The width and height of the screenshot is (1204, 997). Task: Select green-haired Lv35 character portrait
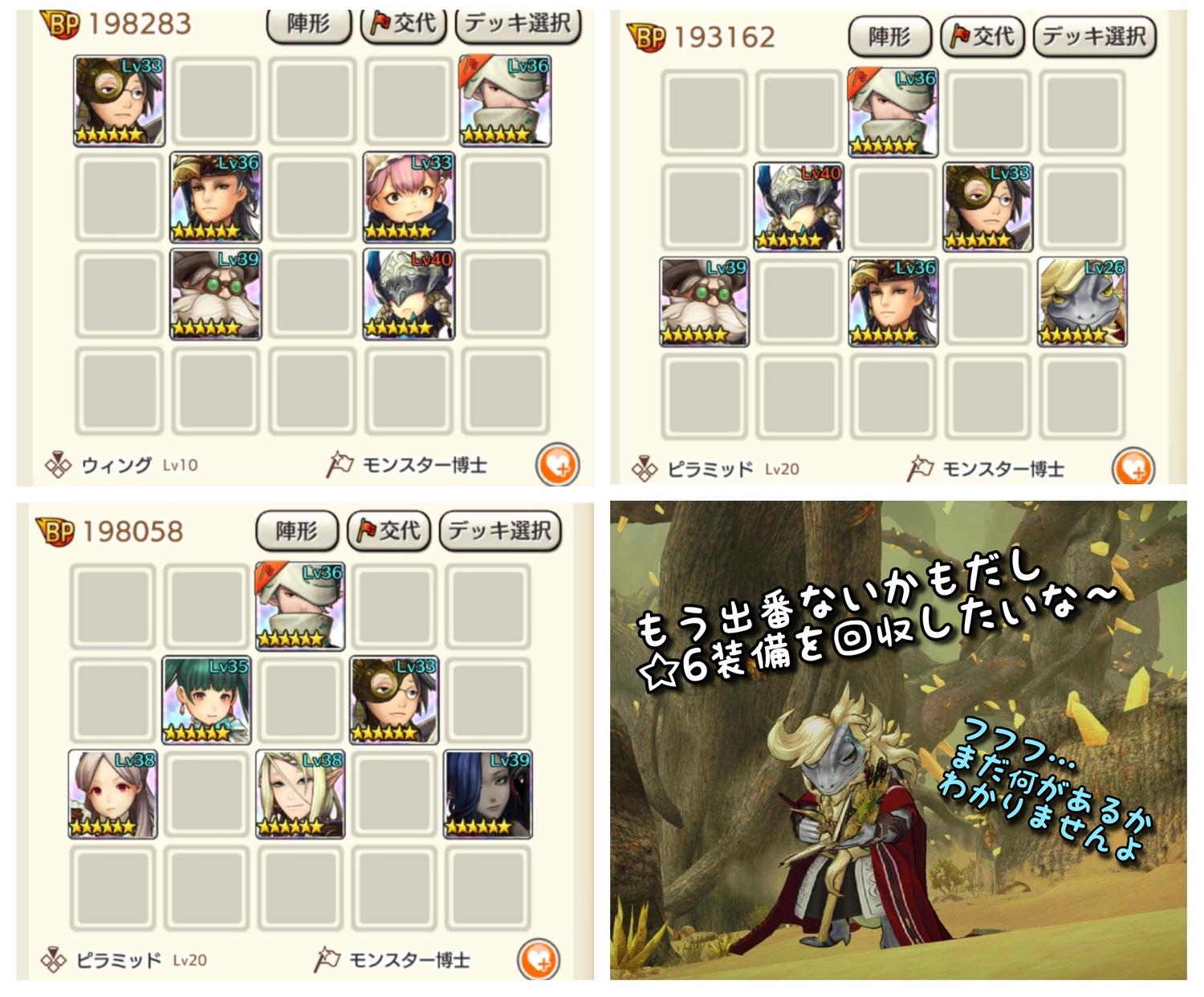point(206,700)
